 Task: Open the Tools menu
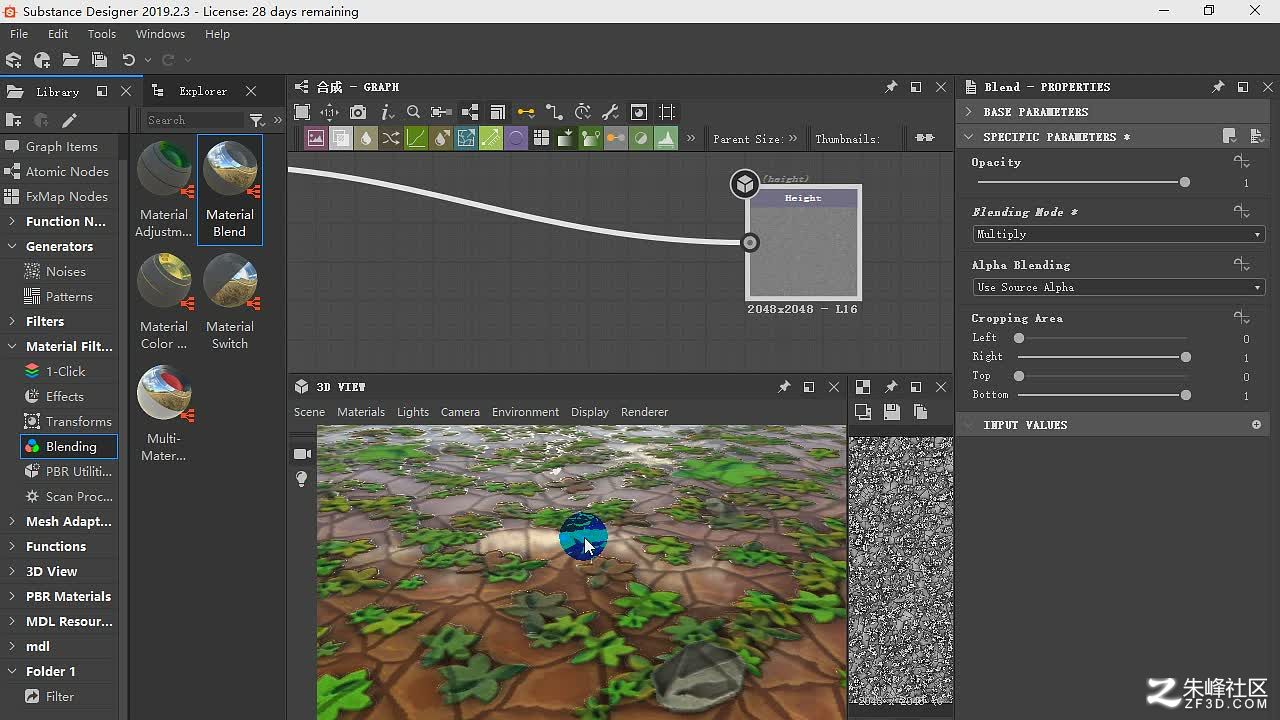[102, 34]
